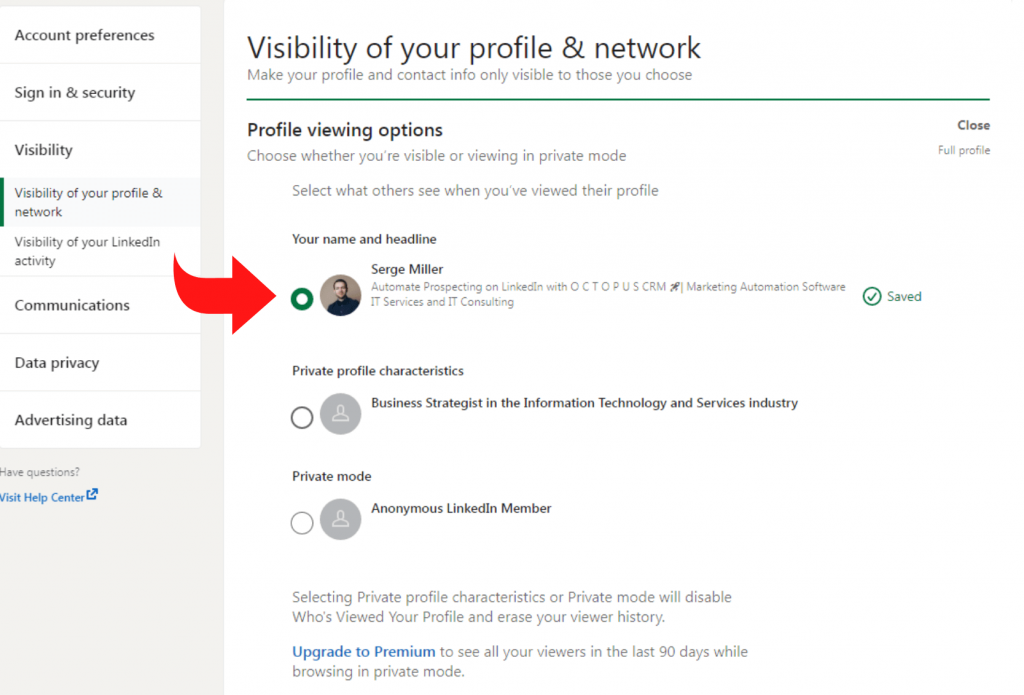The width and height of the screenshot is (1024, 695).
Task: Expand the Visibility section in the sidebar
Action: click(x=43, y=148)
